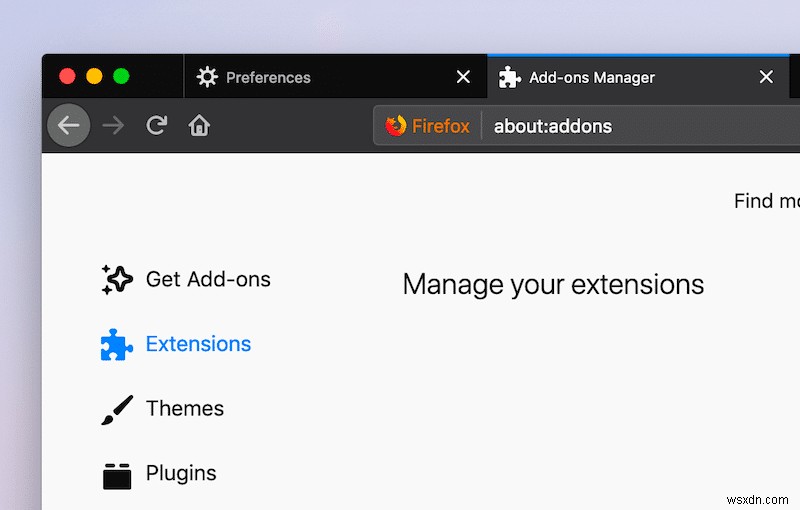Click the paintbrush Themes icon

[x=117, y=410]
